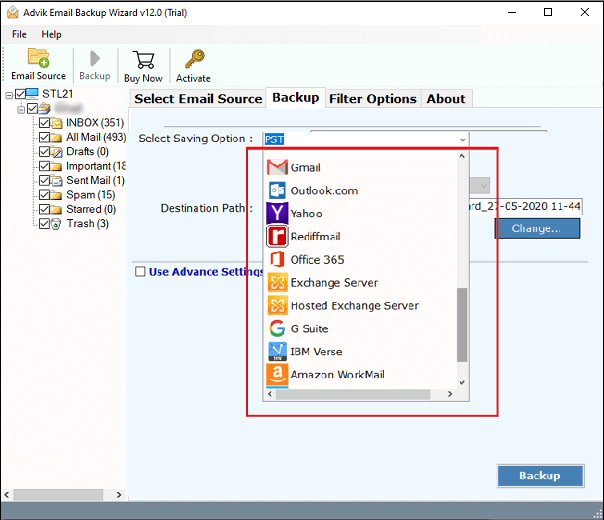
Task: Collapse the STL21 tree node
Action: pyautogui.click(x=9, y=95)
